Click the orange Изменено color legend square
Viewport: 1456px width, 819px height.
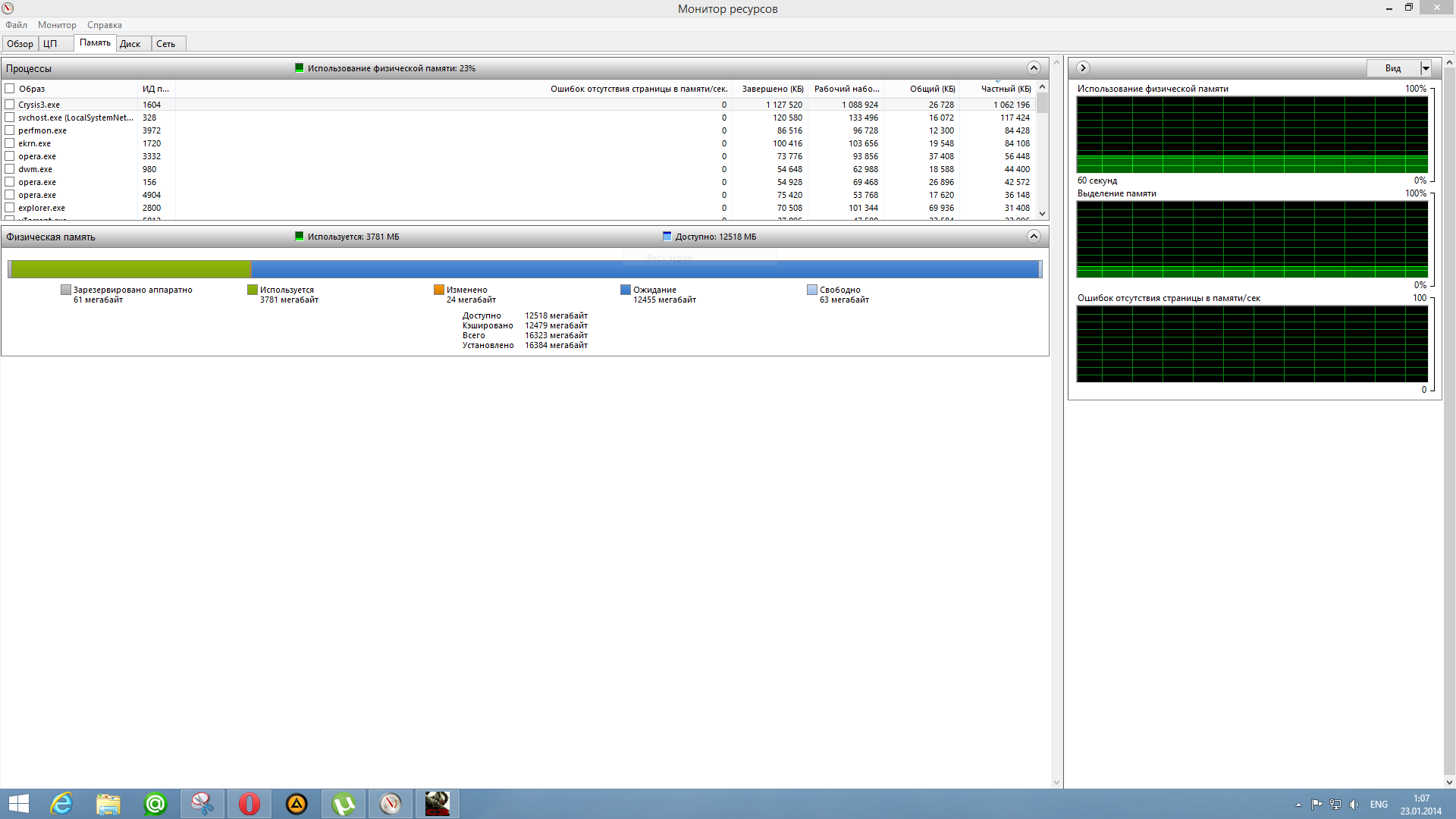[439, 290]
